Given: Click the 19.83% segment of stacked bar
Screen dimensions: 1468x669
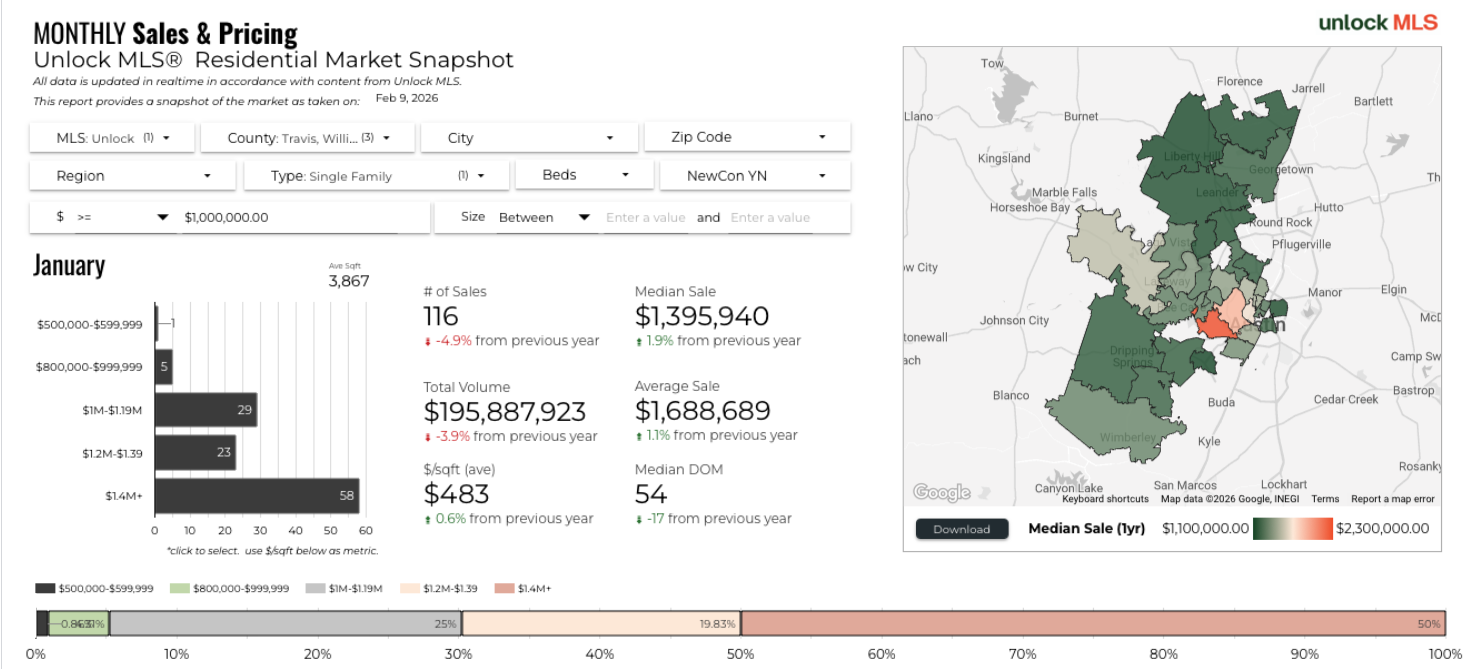Looking at the screenshot, I should [601, 623].
